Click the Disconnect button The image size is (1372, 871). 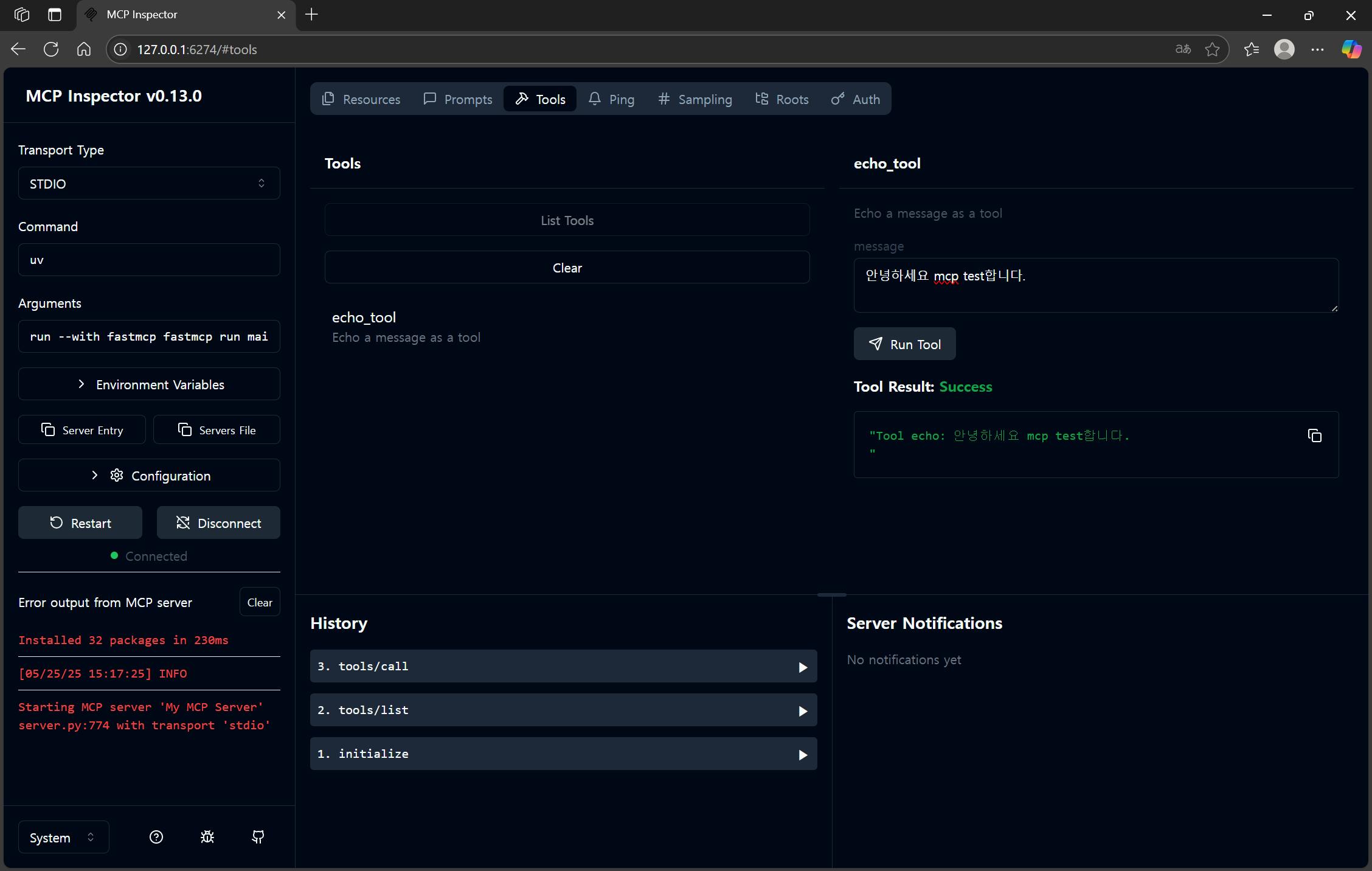coord(218,523)
